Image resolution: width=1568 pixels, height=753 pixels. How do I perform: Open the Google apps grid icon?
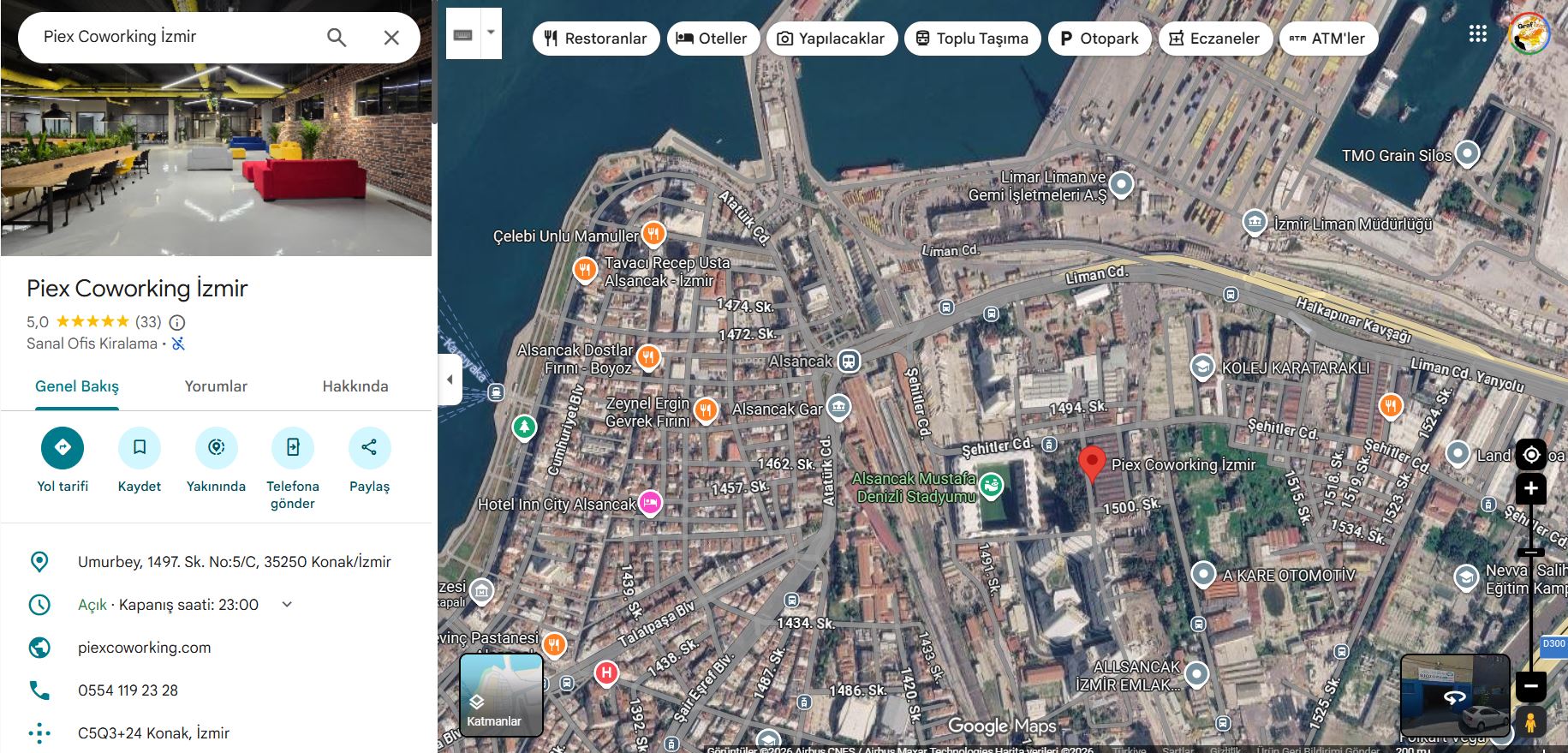click(1477, 34)
